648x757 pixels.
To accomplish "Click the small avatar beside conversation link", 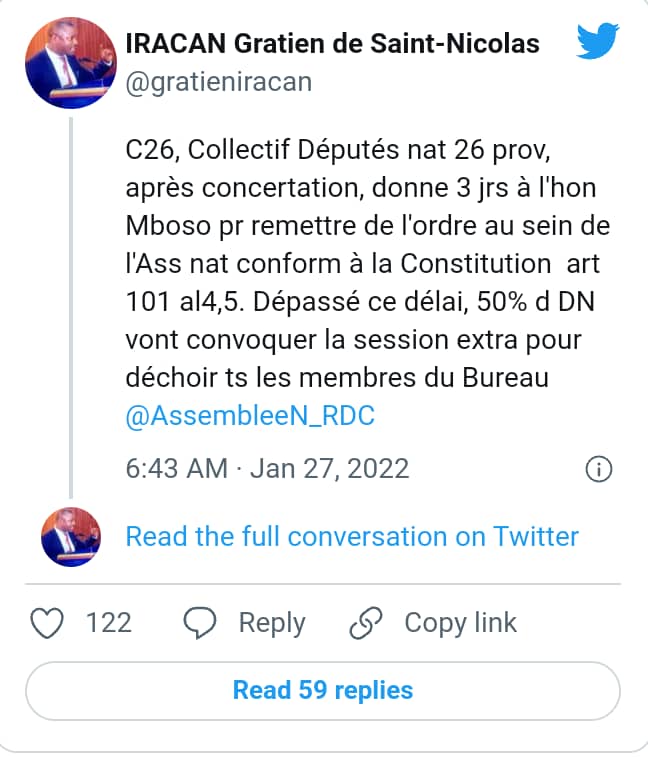I will (x=70, y=536).
